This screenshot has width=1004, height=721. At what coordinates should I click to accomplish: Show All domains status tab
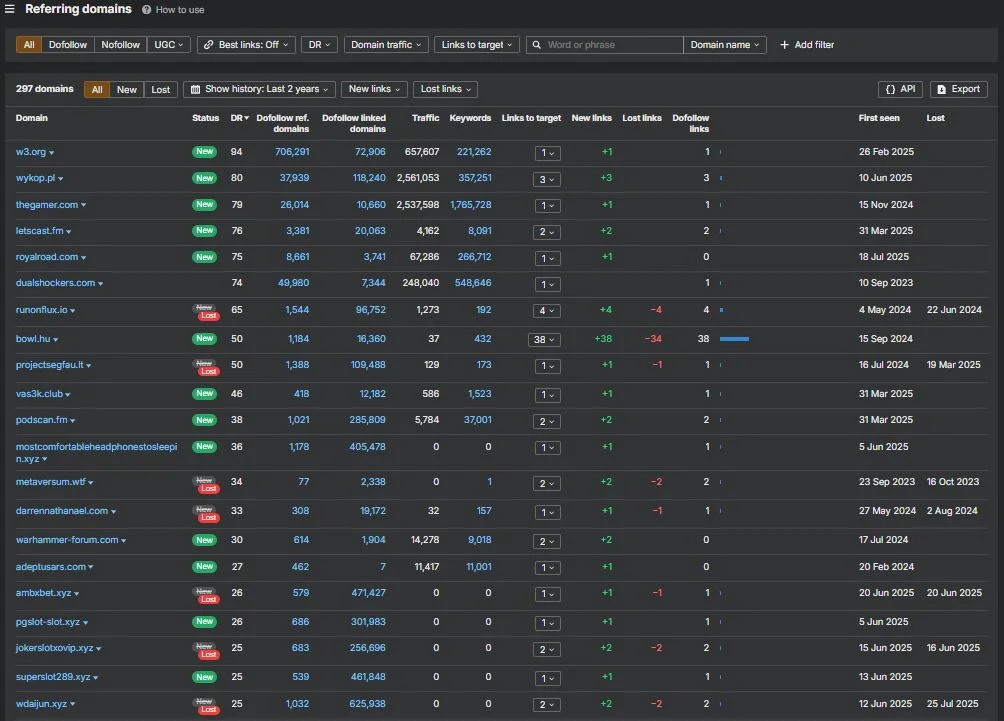coord(97,89)
